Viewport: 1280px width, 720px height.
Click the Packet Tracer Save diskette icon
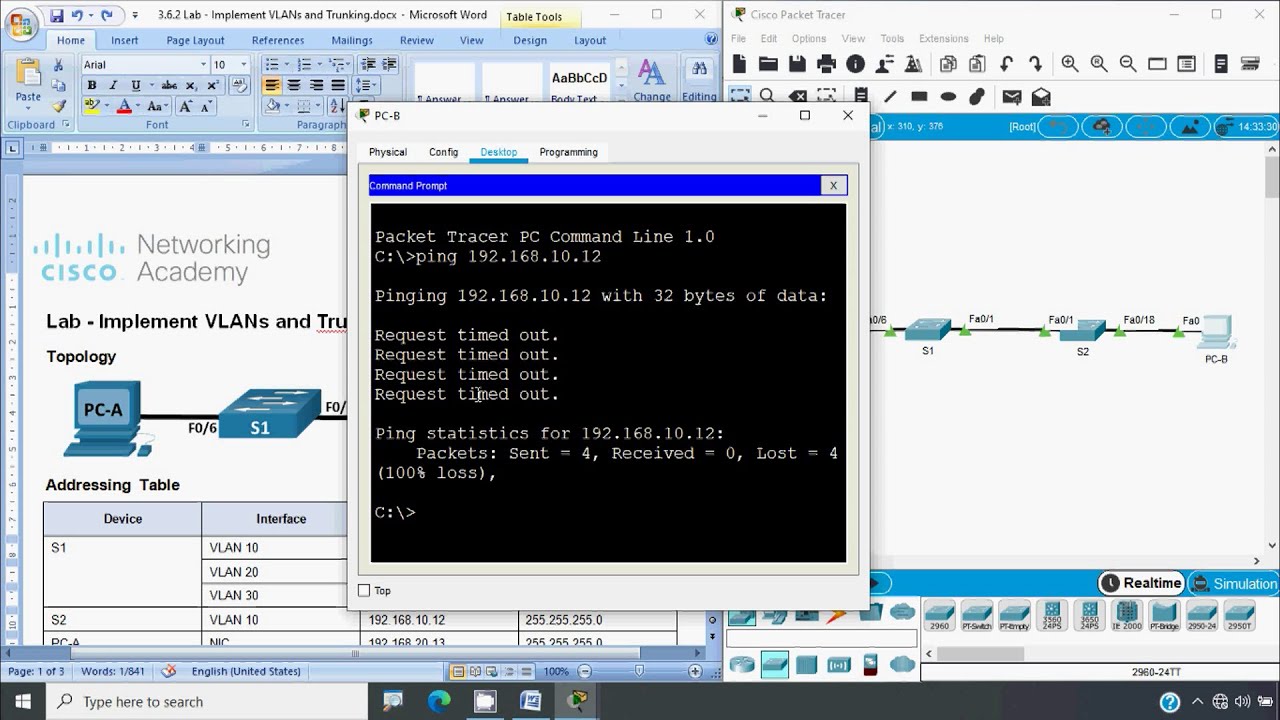coord(797,64)
